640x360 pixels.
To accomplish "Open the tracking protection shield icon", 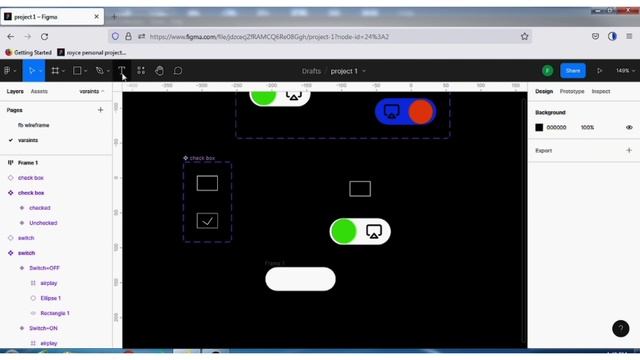I will 115,36.
